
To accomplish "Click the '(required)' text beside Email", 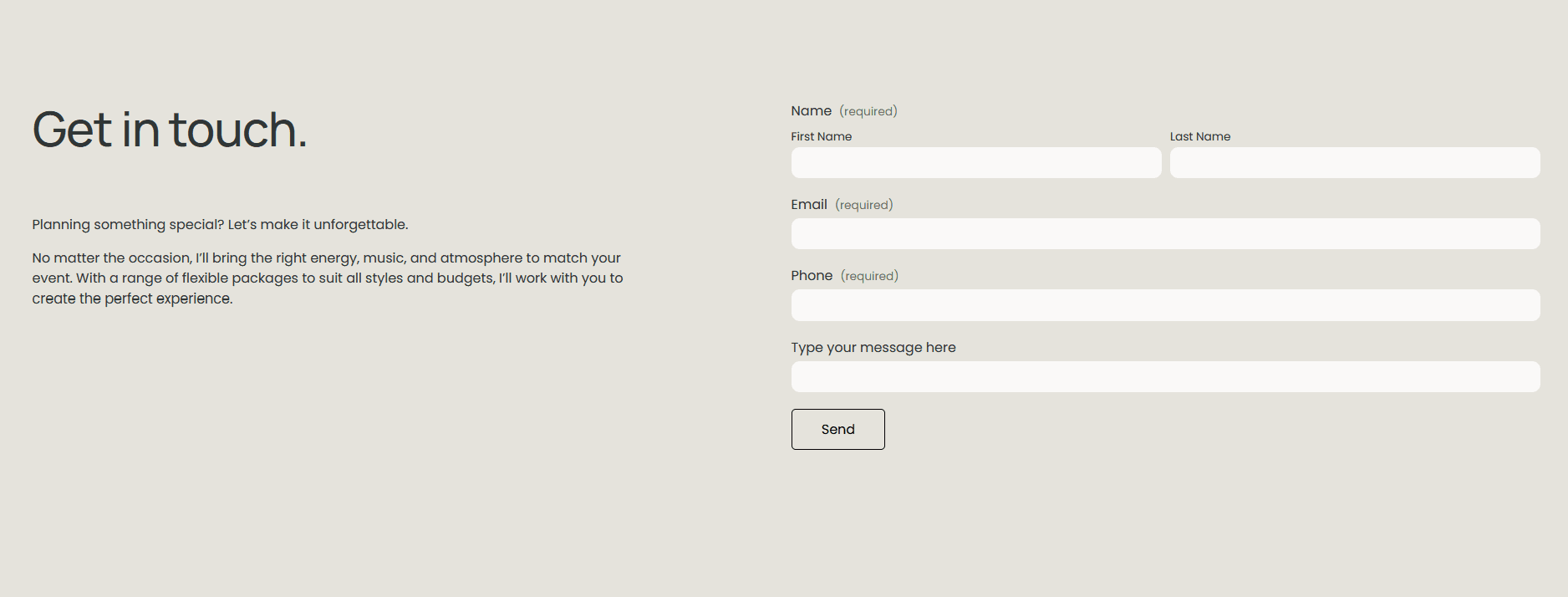I will coord(864,204).
